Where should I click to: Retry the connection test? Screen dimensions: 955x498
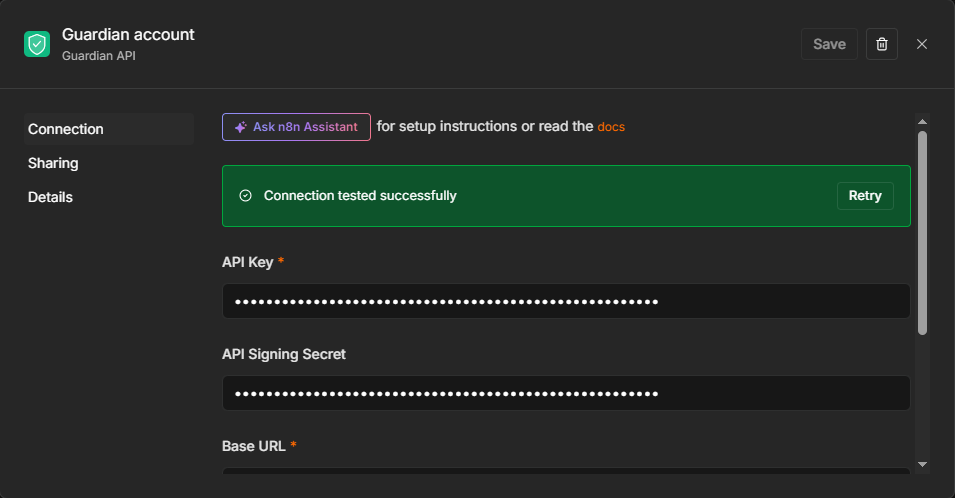[865, 195]
